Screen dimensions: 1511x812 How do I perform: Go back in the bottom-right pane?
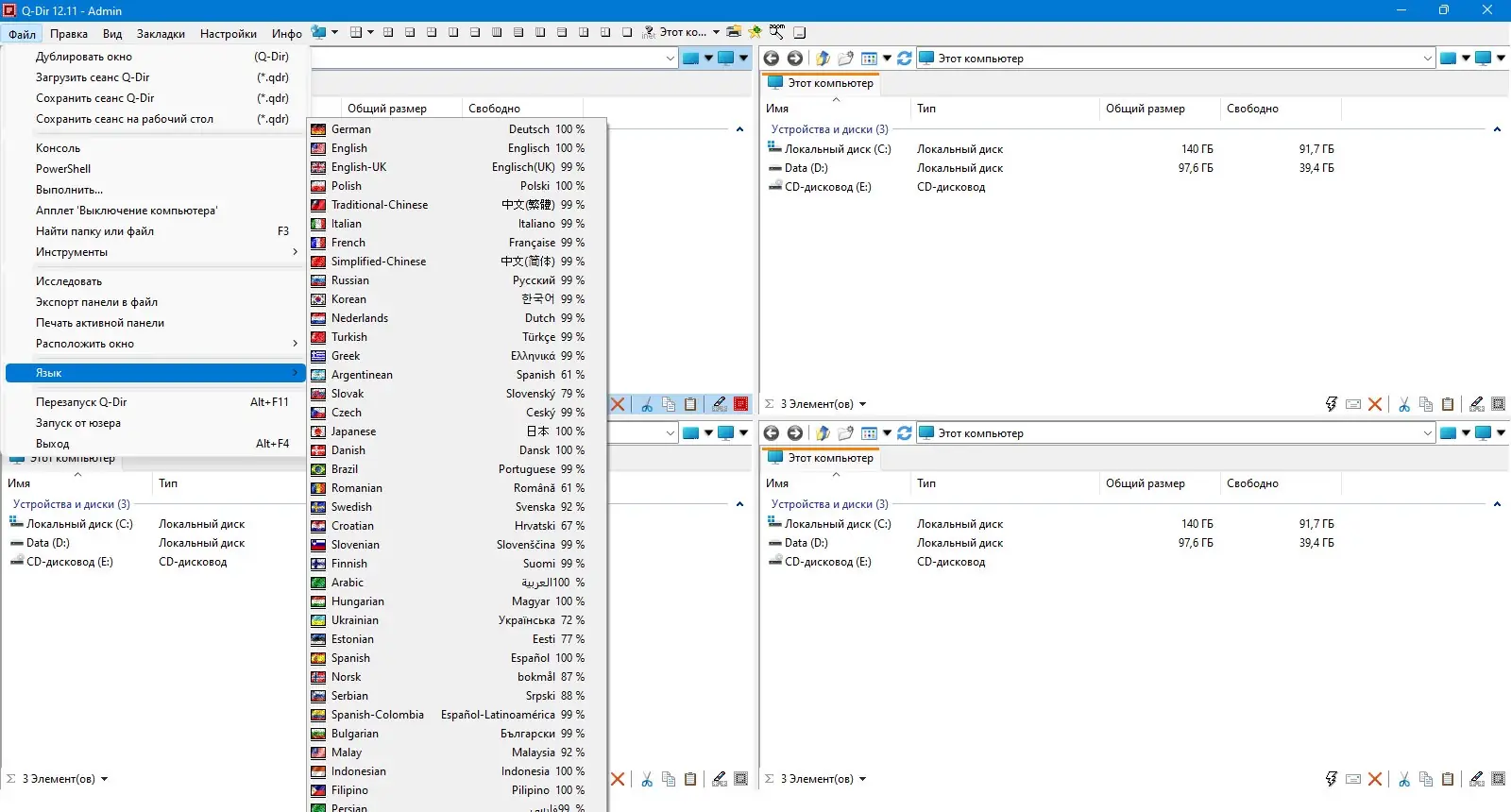click(772, 433)
